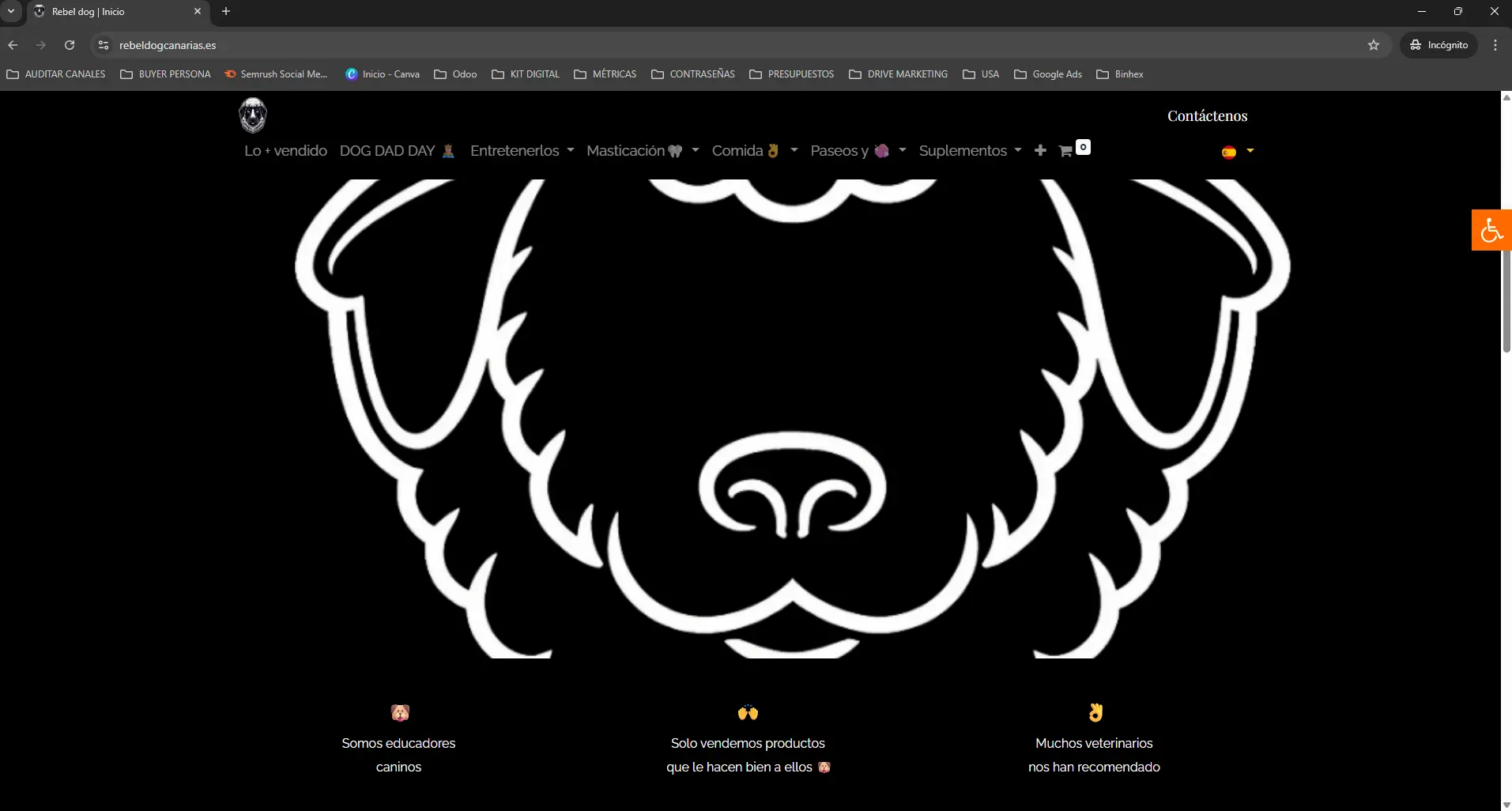The height and width of the screenshot is (811, 1512).
Task: Open the DOG DAD DAY page
Action: coord(397,151)
